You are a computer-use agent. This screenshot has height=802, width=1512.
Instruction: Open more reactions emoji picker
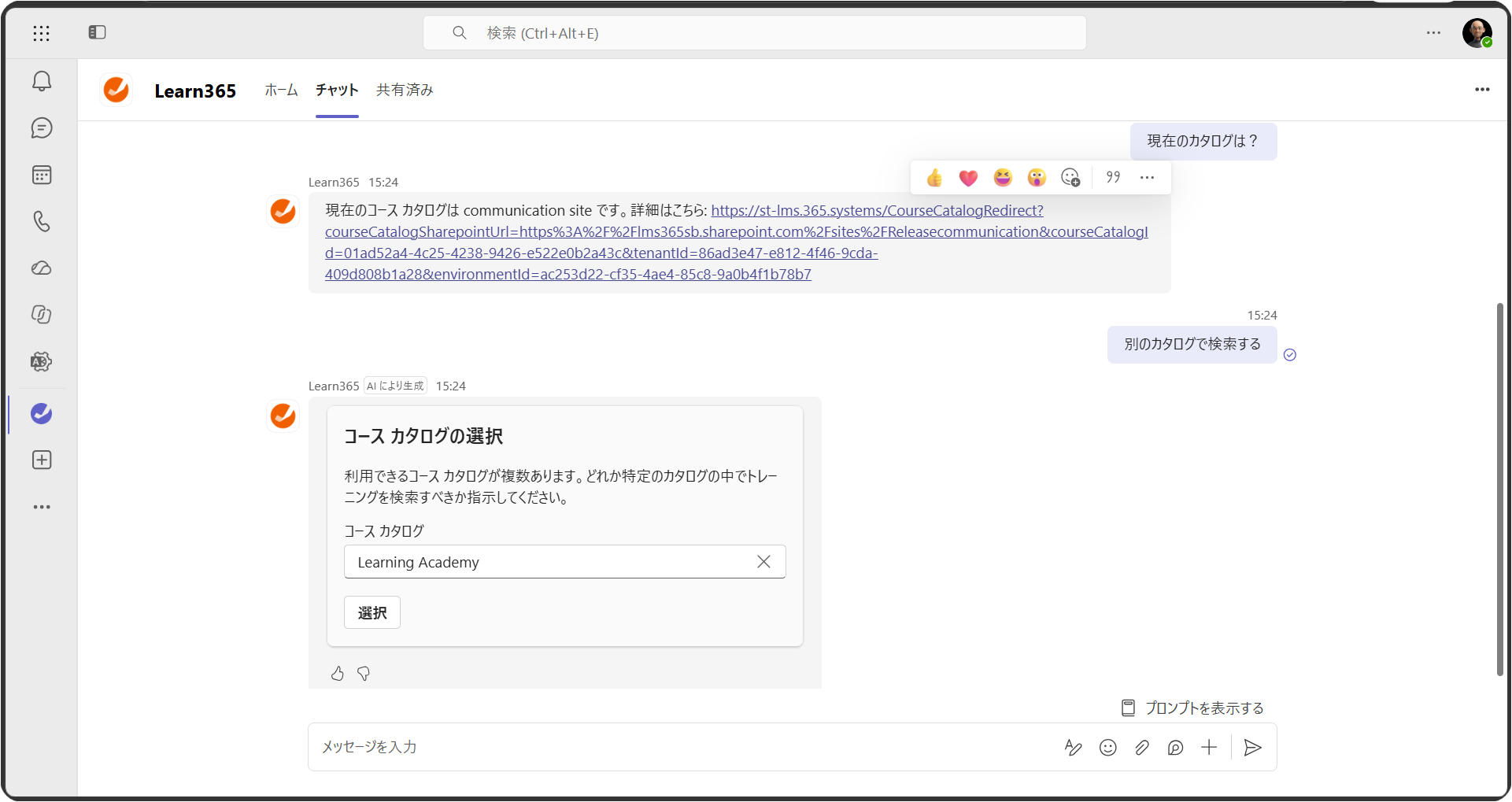coord(1070,178)
